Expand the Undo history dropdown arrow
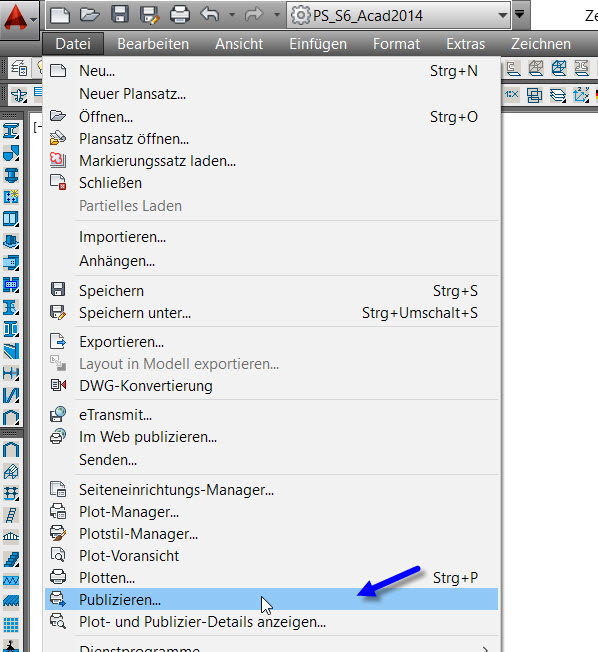Screen dimensions: 598x652 (x=232, y=15)
